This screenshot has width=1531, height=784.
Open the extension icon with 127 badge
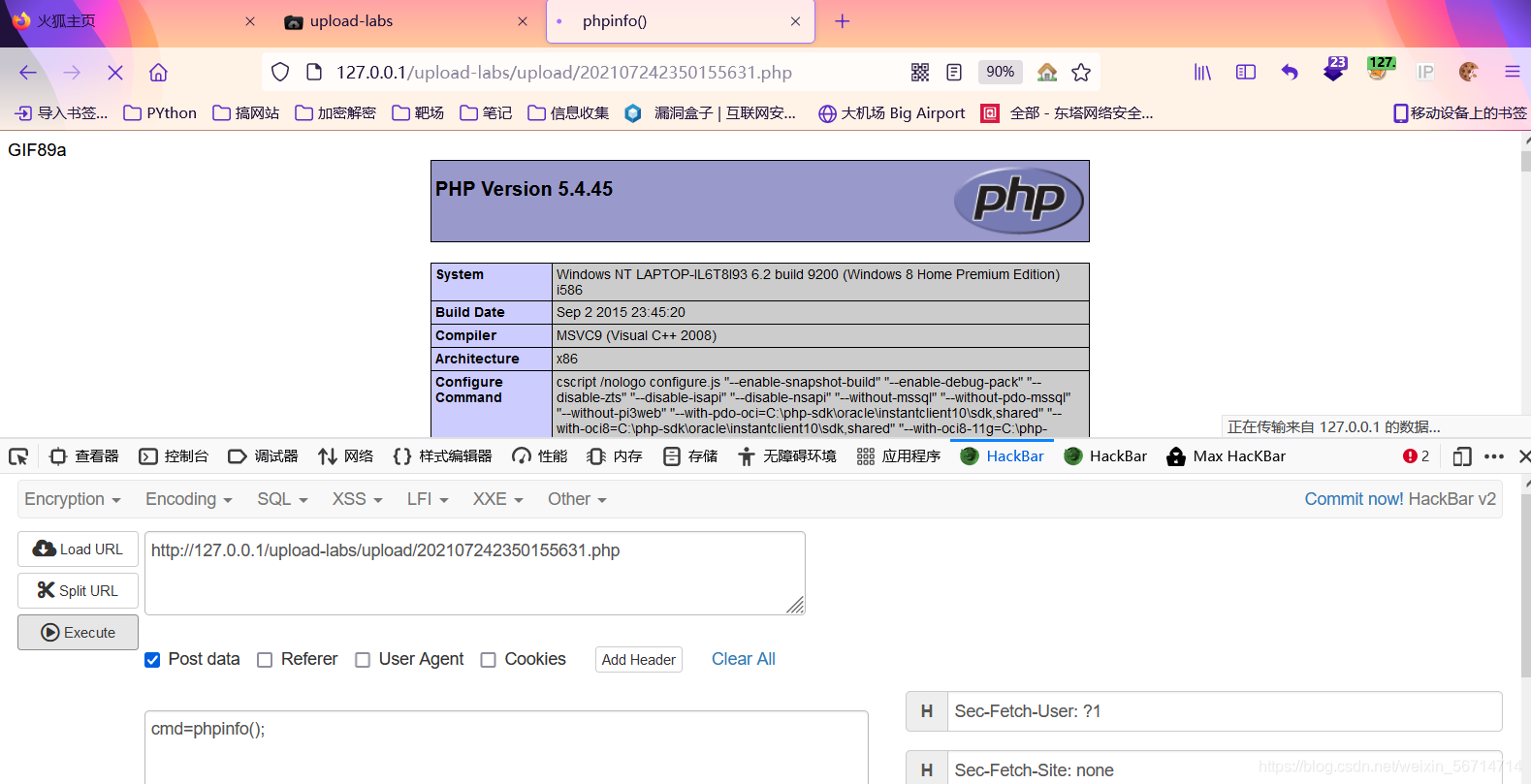[x=1380, y=69]
